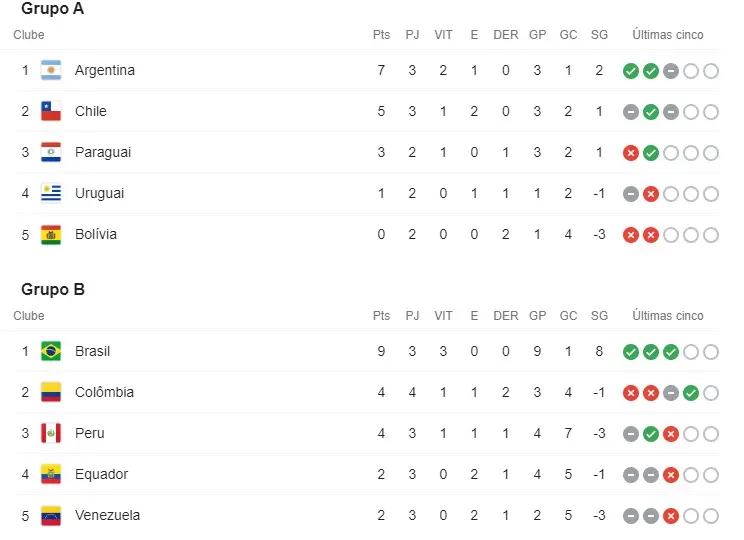The image size is (744, 540).
Task: Open the Brasil team link
Action: point(93,352)
